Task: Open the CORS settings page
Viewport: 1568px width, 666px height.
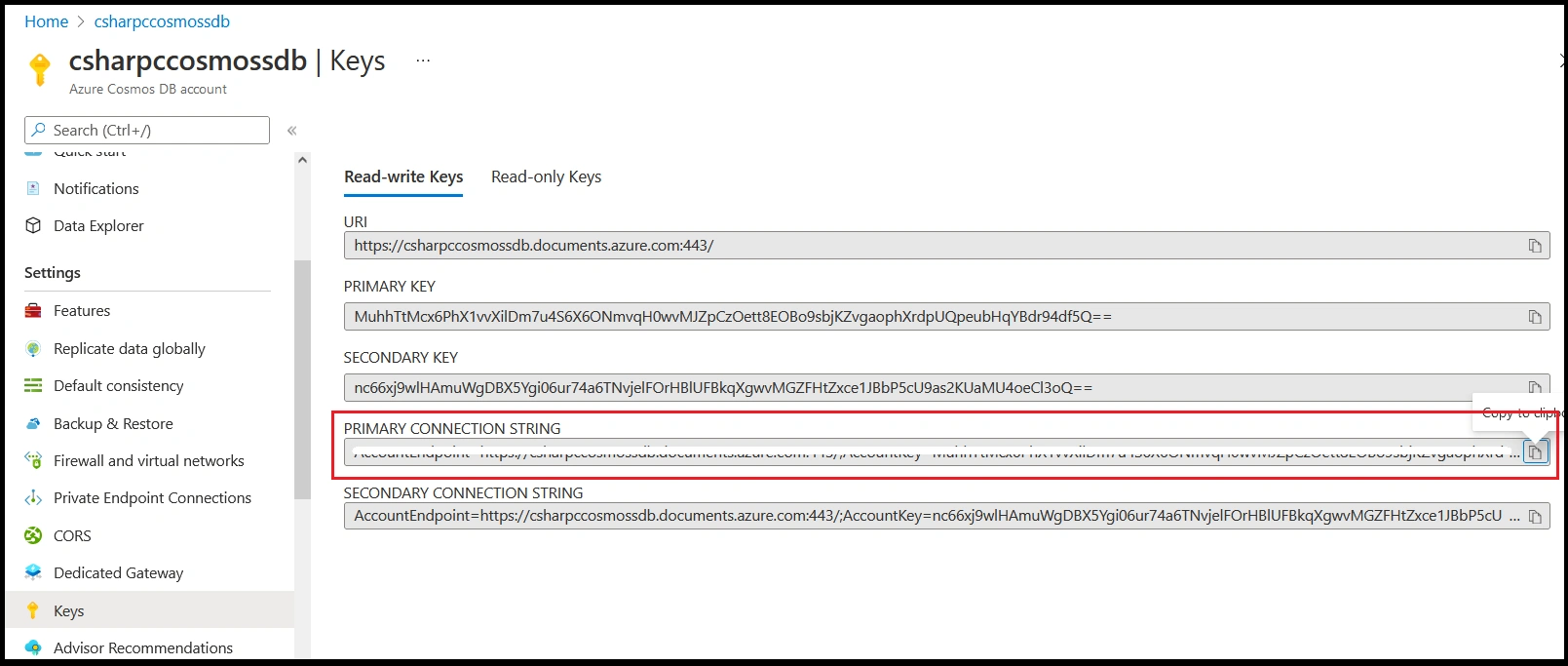Action: tap(72, 536)
